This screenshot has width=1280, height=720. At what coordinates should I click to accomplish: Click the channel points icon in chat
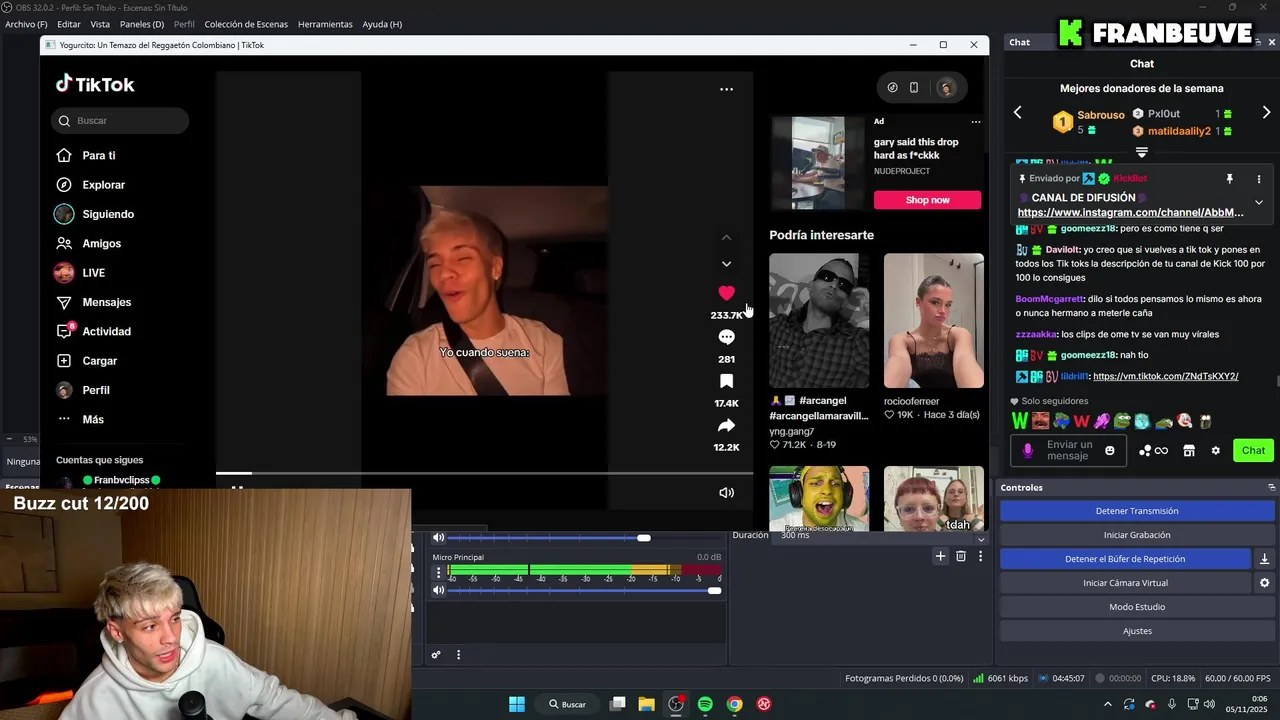click(x=1153, y=451)
